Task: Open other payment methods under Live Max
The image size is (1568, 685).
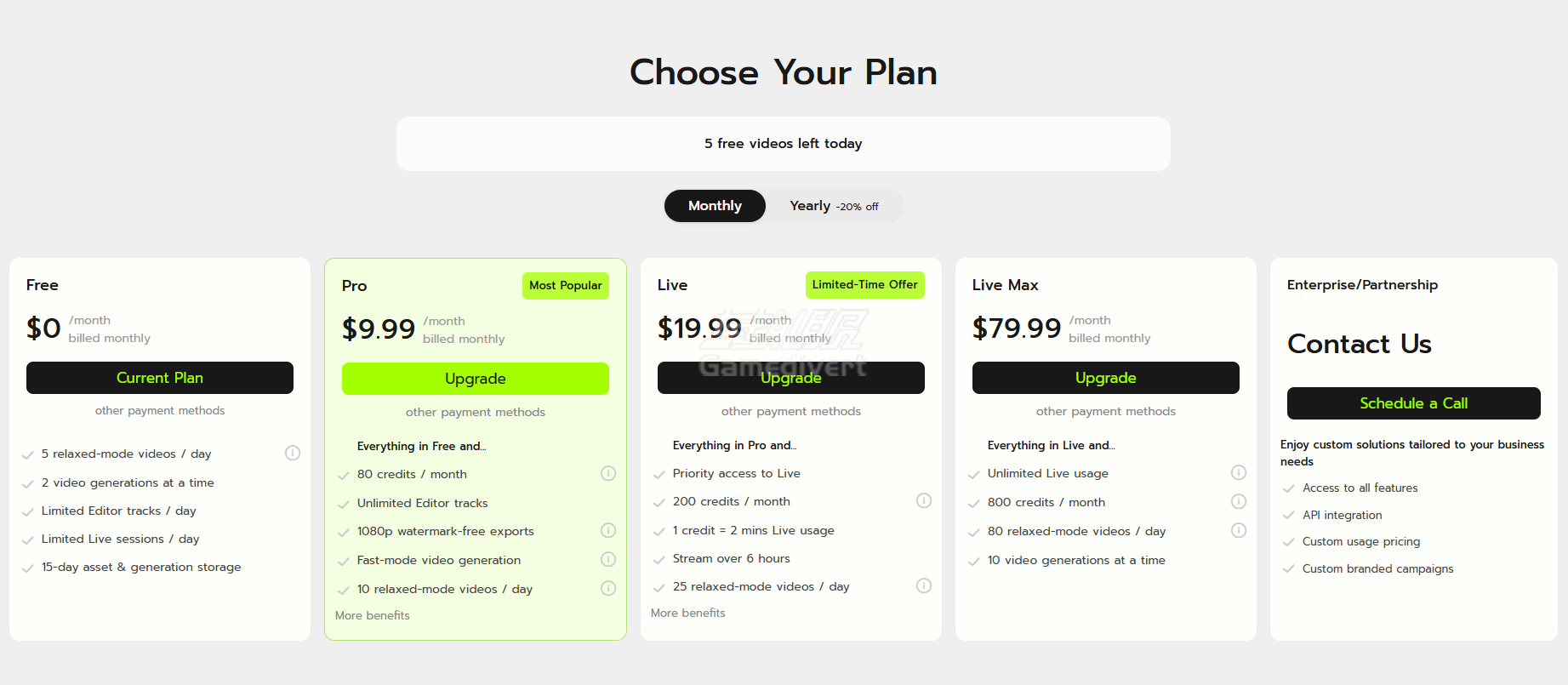Action: pyautogui.click(x=1106, y=411)
